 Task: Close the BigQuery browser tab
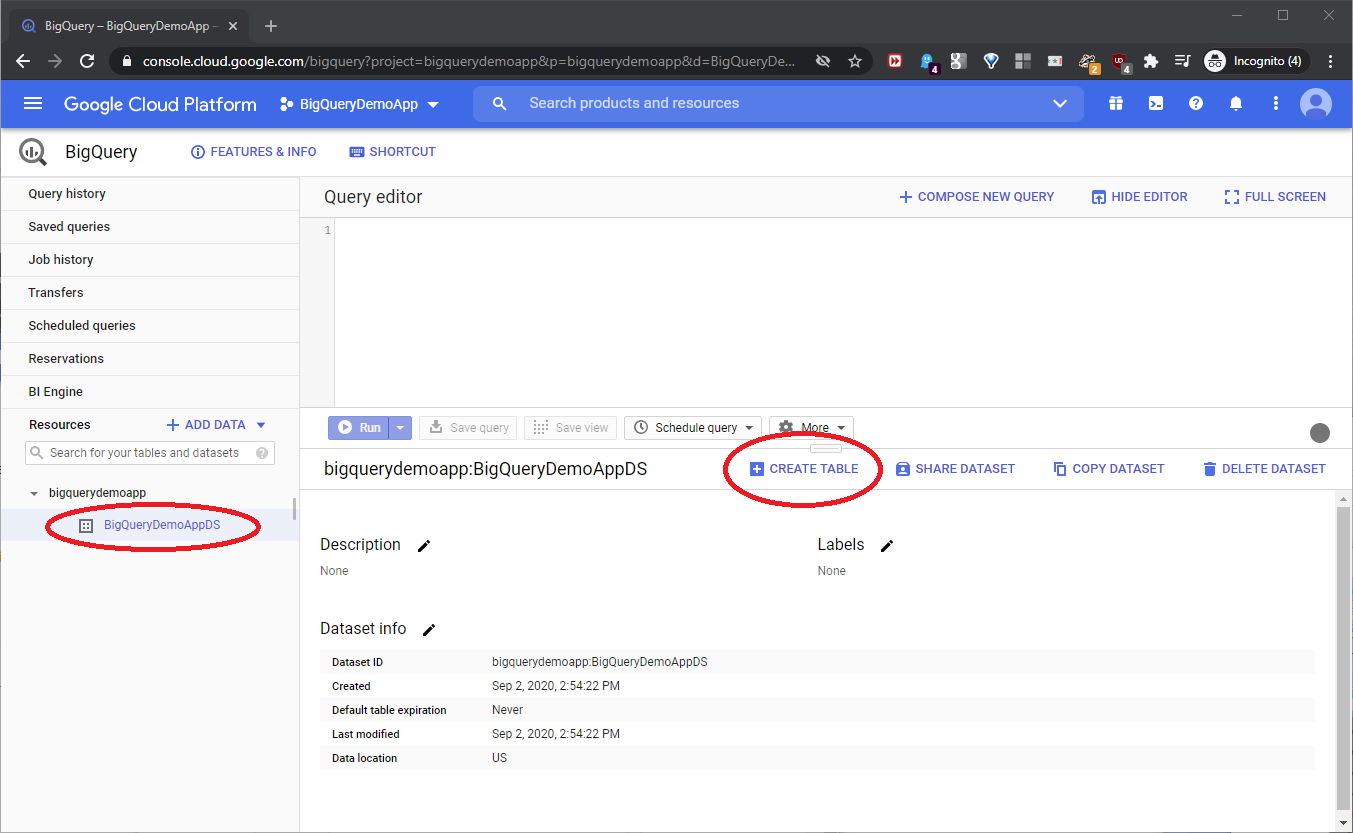[x=231, y=26]
